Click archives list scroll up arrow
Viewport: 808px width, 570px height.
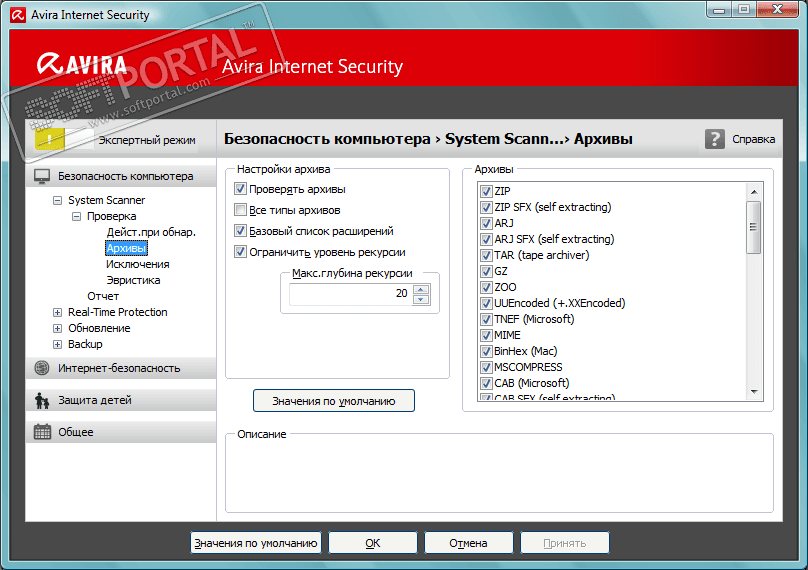[754, 192]
